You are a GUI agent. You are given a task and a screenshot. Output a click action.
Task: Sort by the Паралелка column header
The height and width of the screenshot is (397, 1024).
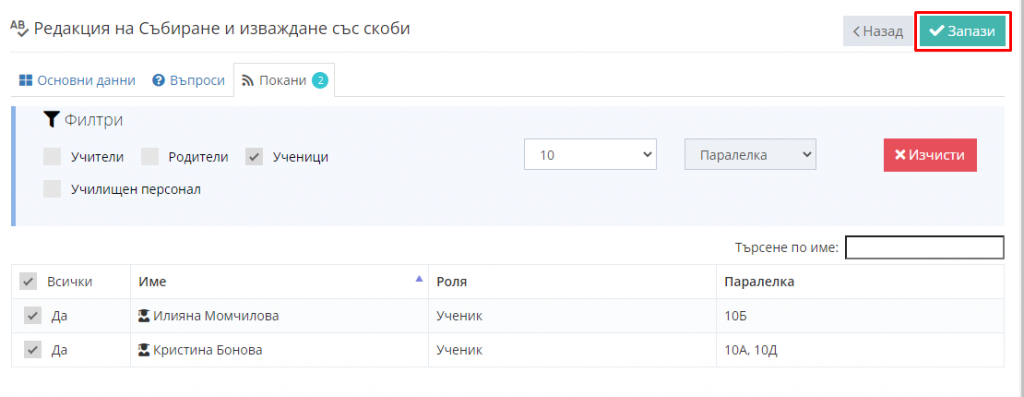point(860,282)
